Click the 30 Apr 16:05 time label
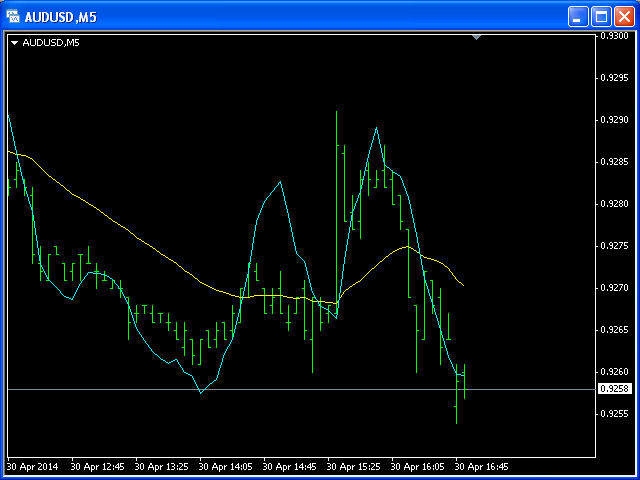The height and width of the screenshot is (480, 640). click(418, 466)
